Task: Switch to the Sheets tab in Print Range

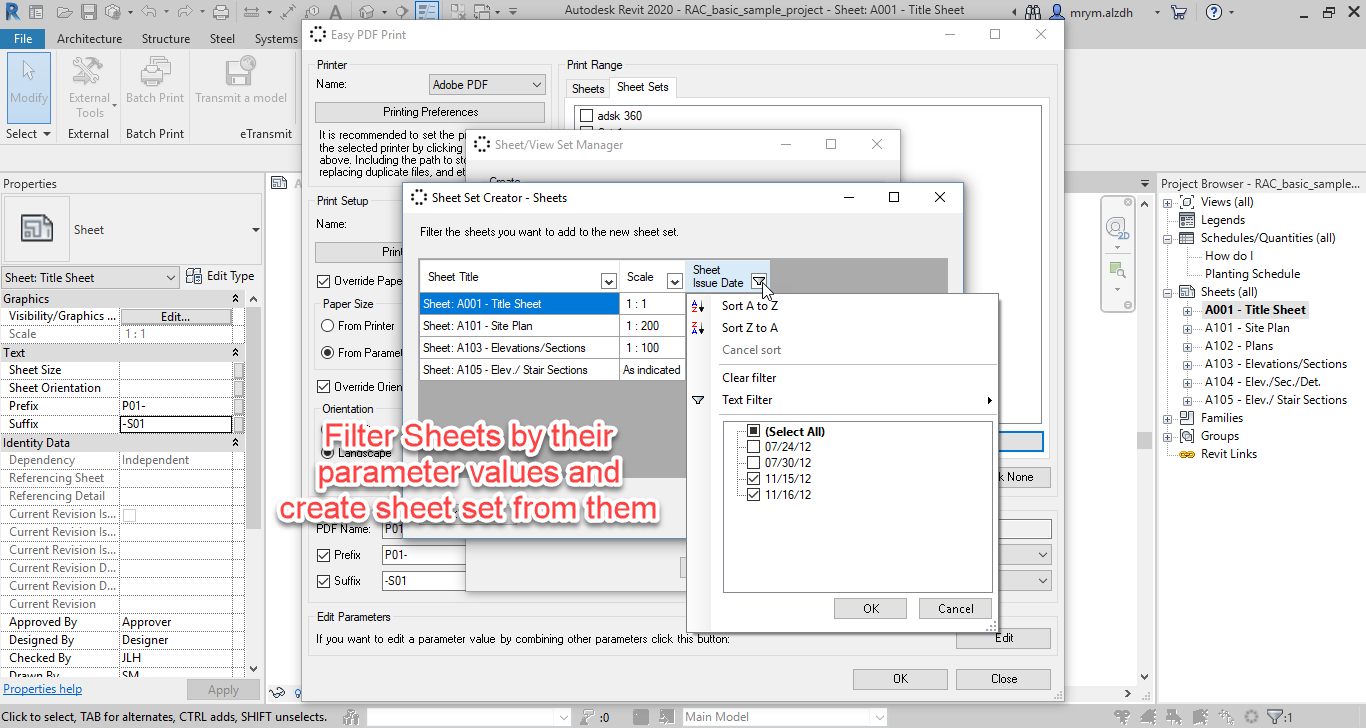Action: coord(588,88)
